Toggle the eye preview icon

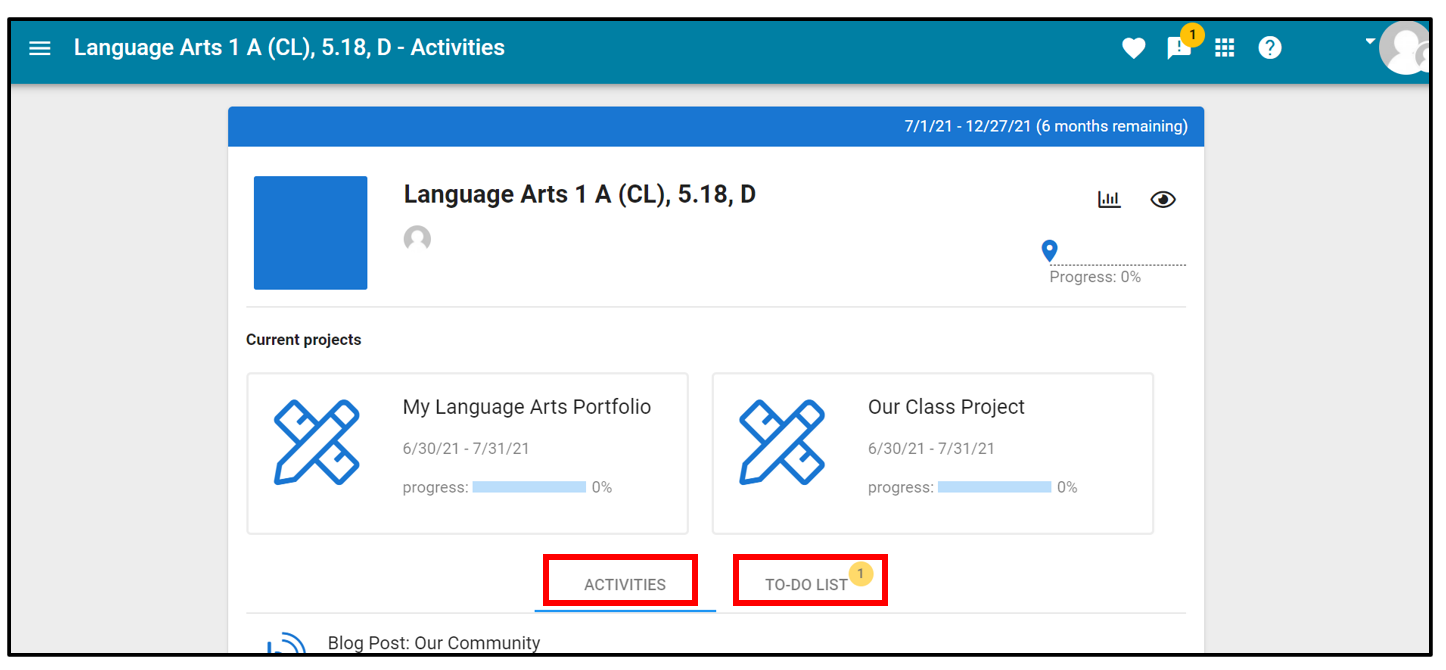pyautogui.click(x=1163, y=199)
